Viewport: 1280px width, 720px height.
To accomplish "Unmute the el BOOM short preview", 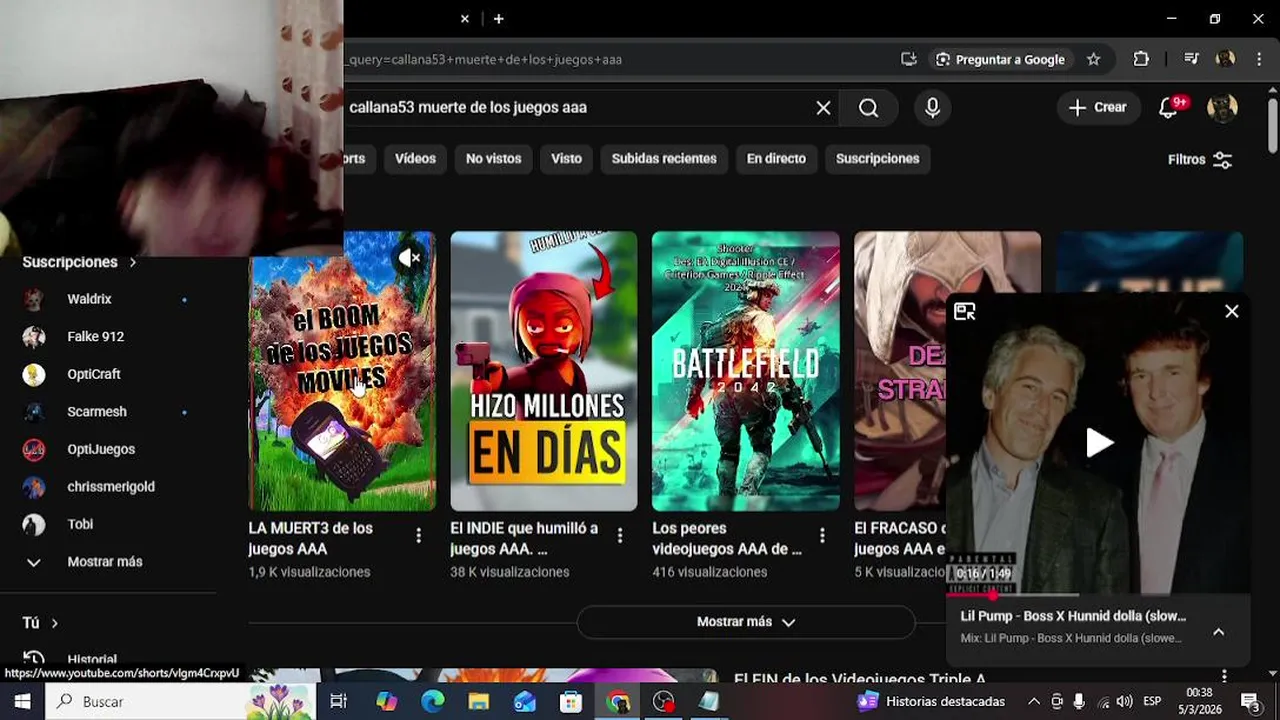I will tap(410, 258).
